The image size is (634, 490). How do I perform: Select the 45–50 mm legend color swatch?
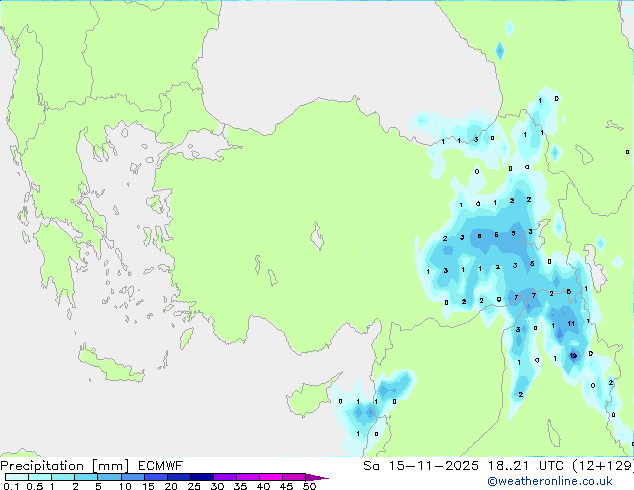point(294,477)
